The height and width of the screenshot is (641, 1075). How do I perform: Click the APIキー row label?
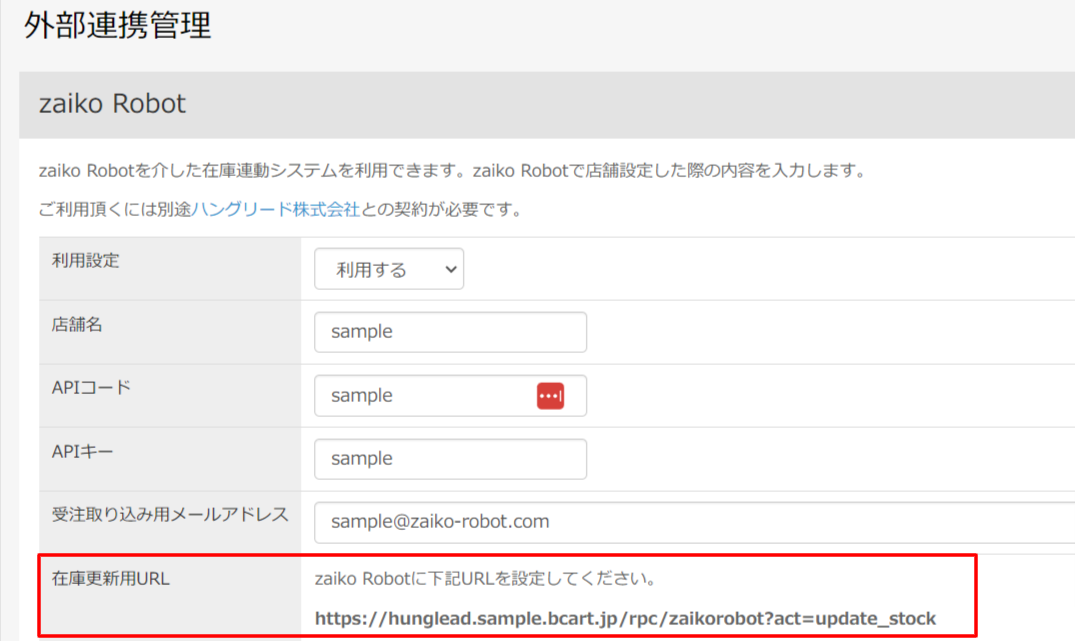pos(82,451)
